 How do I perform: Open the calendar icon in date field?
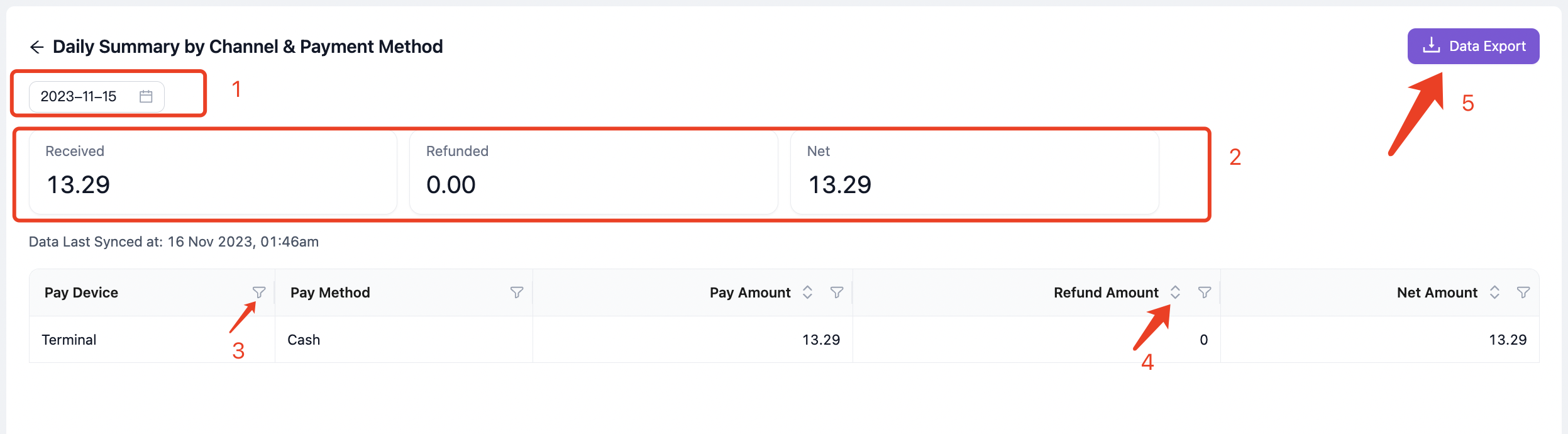click(x=146, y=96)
